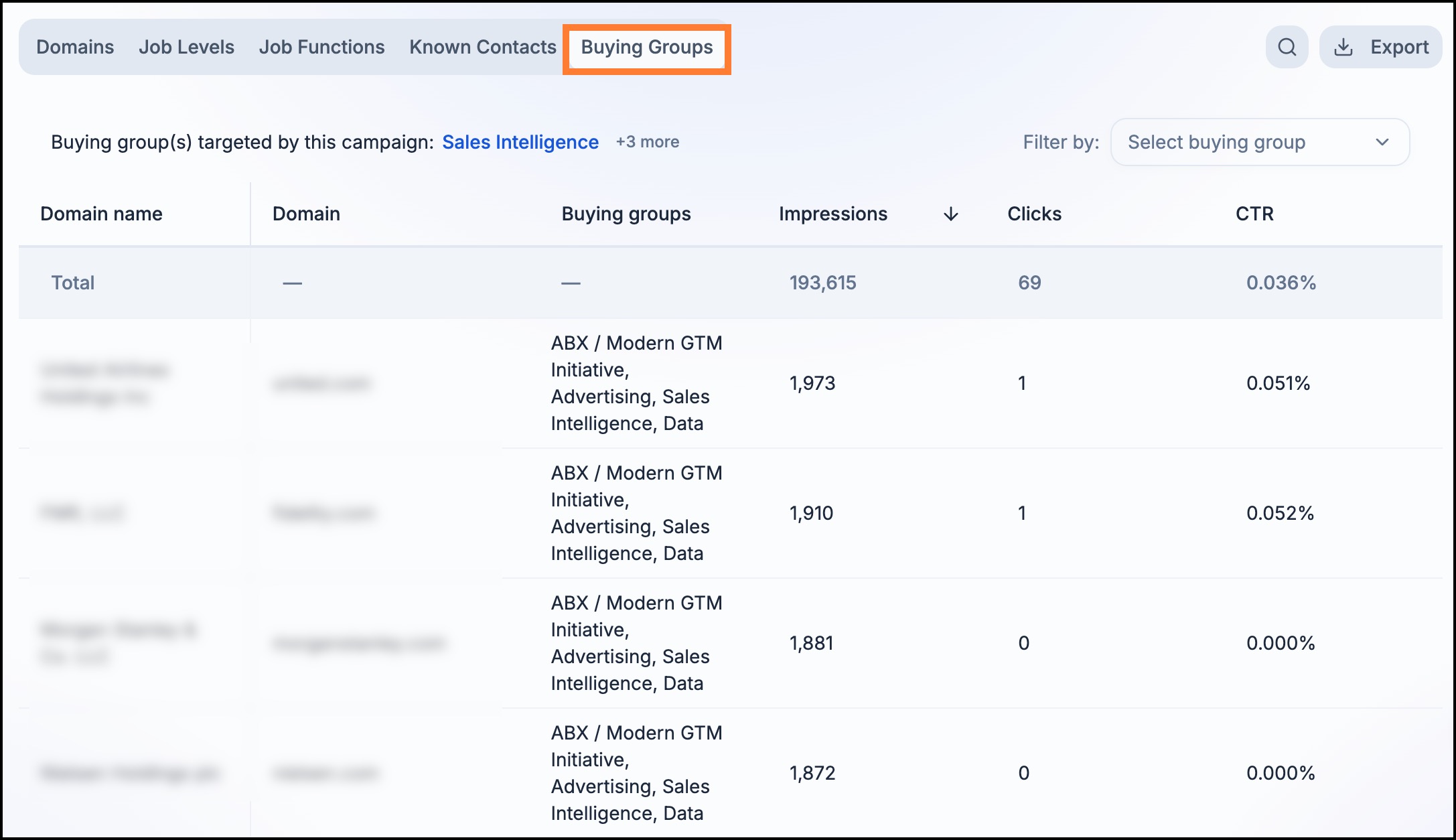Viewport: 1456px width, 840px height.
Task: Click impressions value 1,910
Action: pyautogui.click(x=811, y=513)
